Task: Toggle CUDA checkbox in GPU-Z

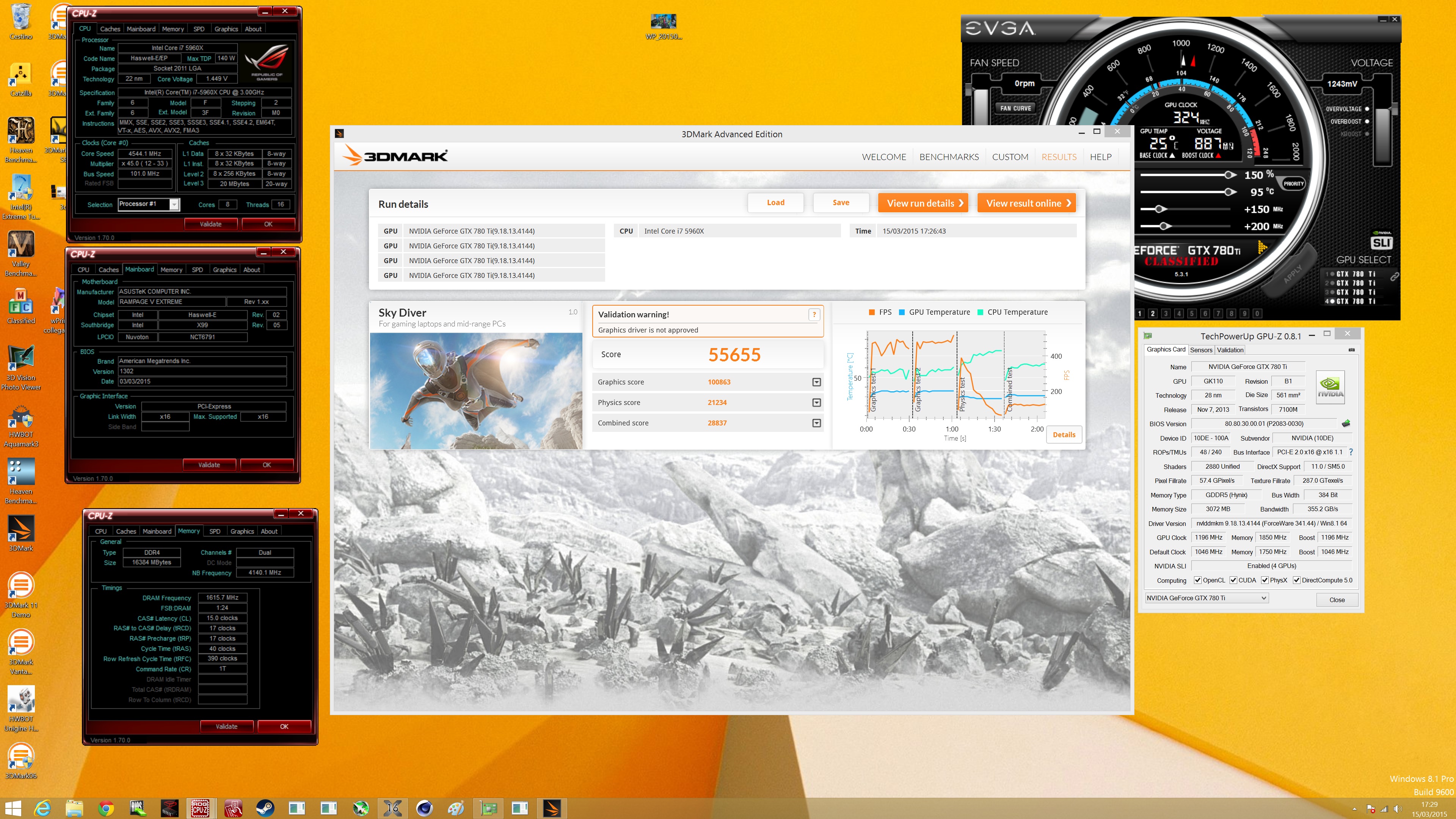Action: 1233,580
